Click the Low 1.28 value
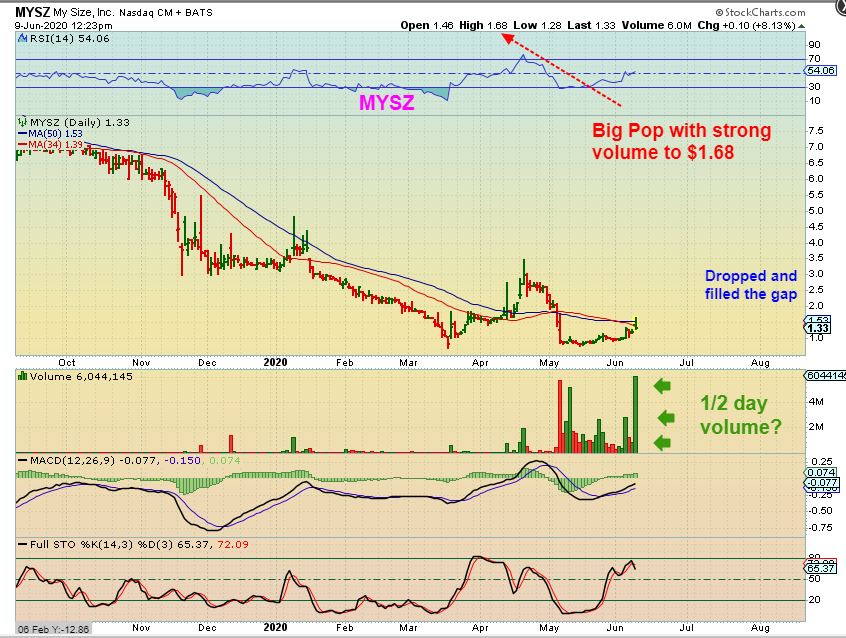846x638 pixels. (x=537, y=25)
